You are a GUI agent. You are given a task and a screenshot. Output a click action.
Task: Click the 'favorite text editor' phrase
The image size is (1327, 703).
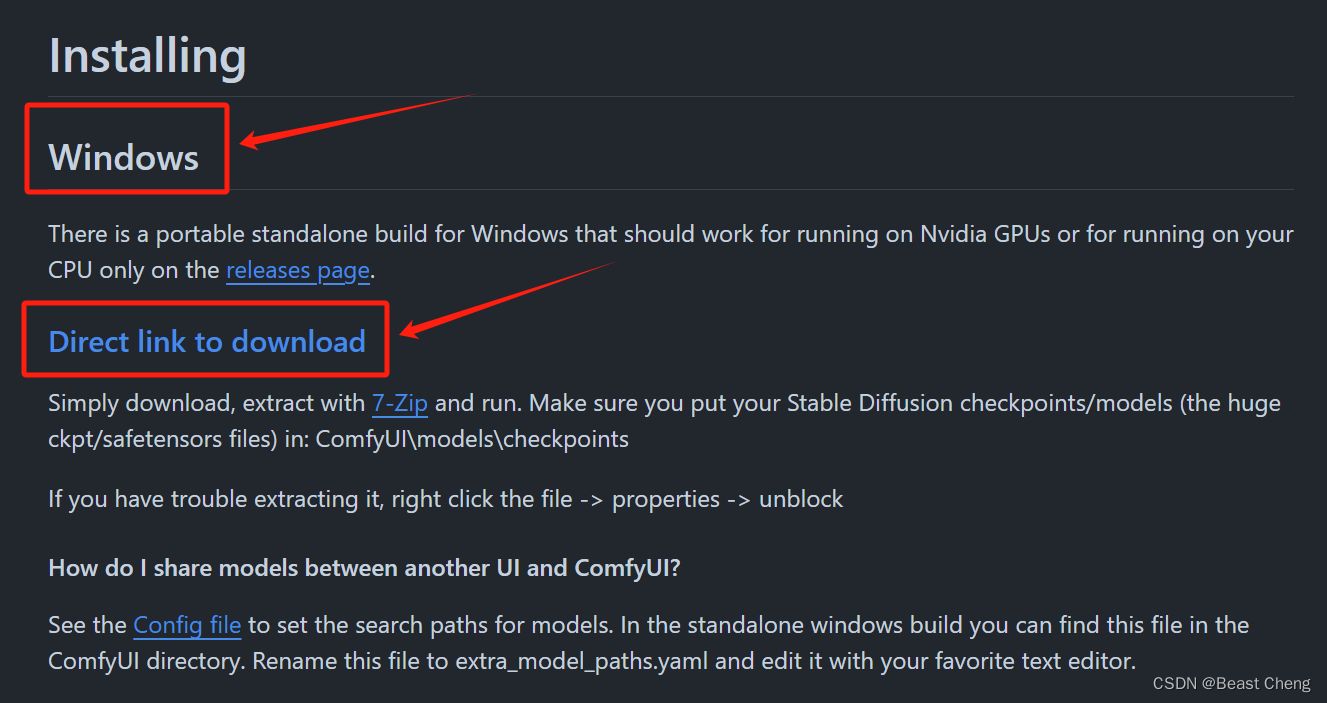pyautogui.click(x=1028, y=661)
